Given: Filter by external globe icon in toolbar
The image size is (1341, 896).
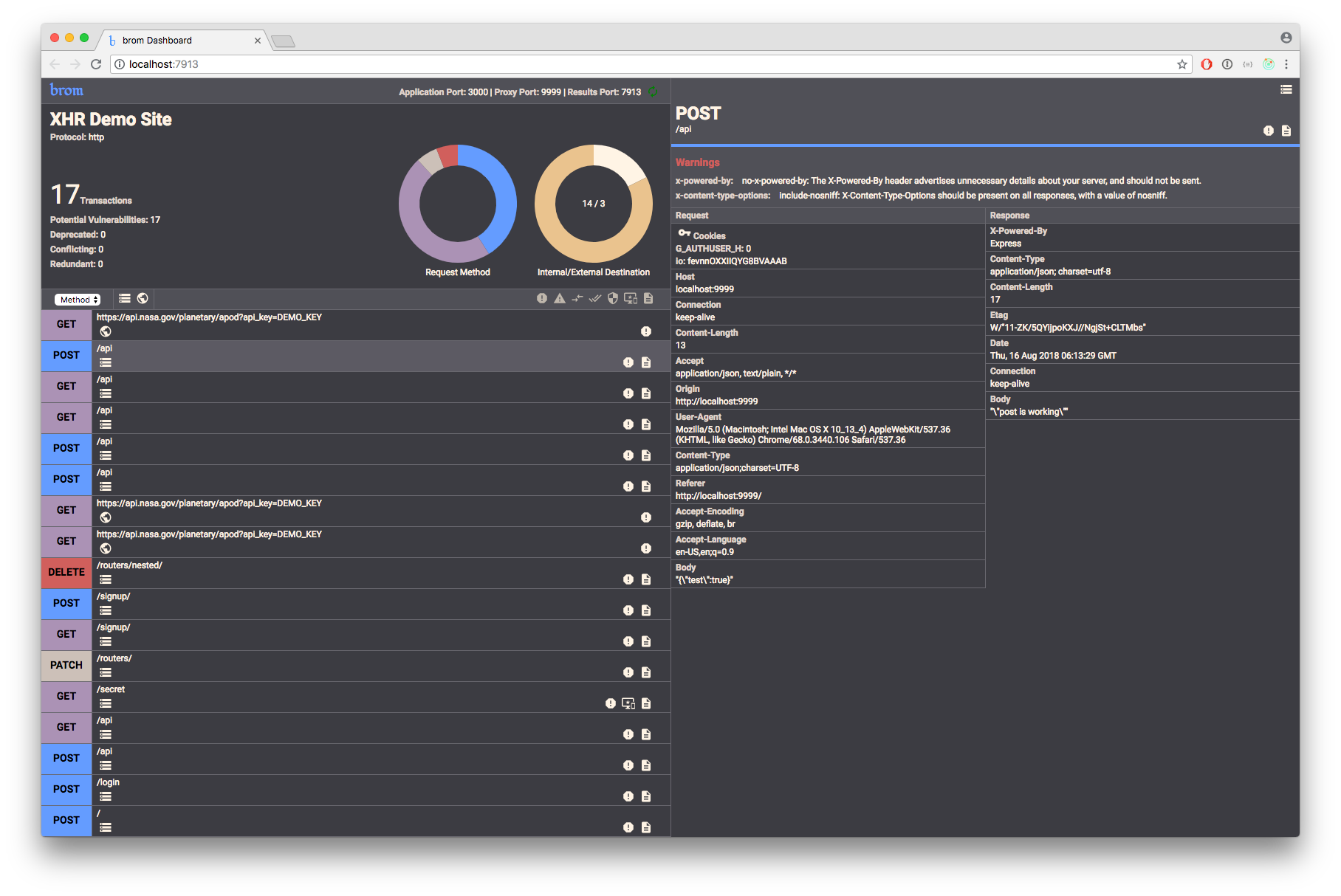Looking at the screenshot, I should click(143, 298).
